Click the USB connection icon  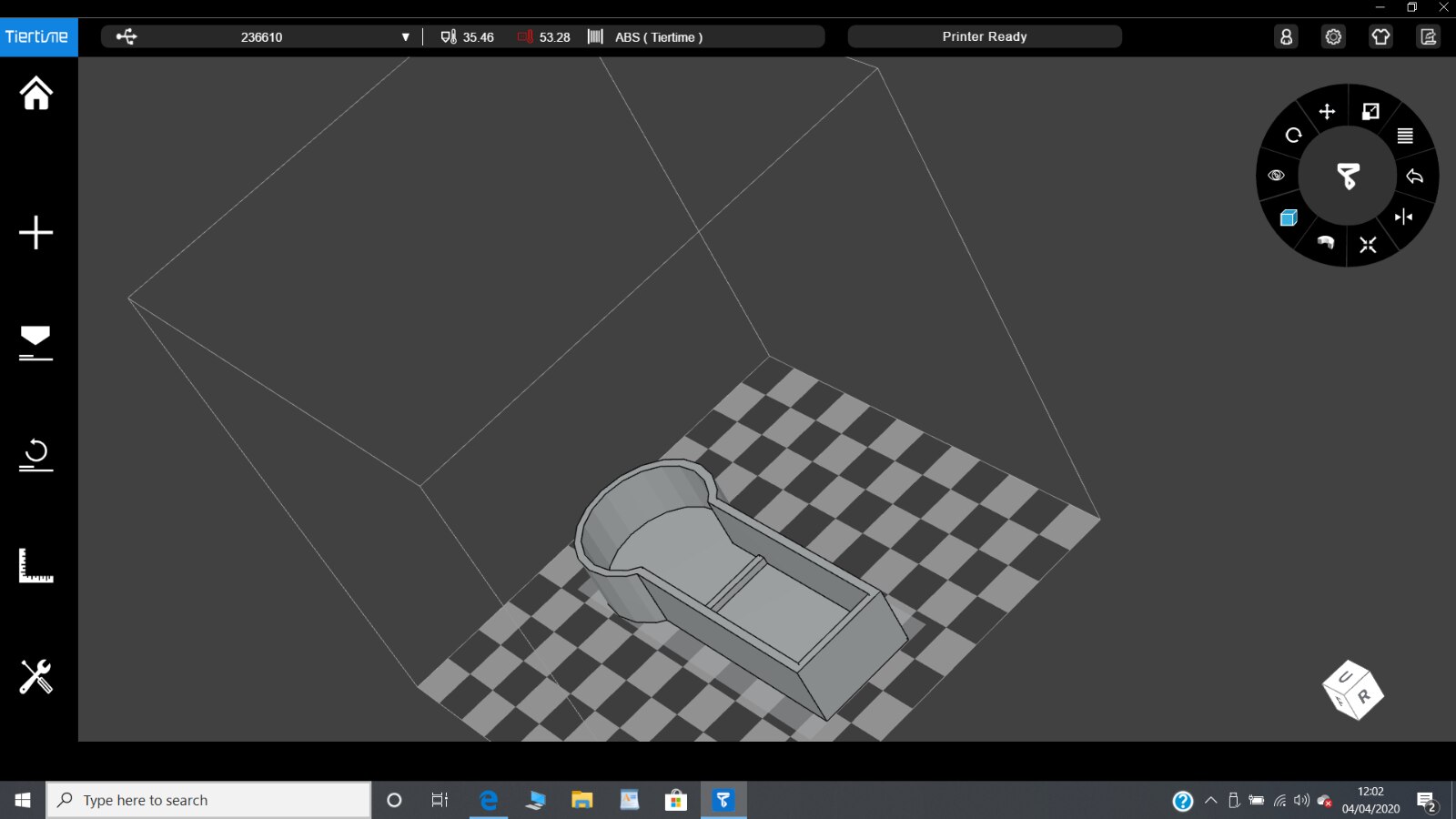pos(126,36)
